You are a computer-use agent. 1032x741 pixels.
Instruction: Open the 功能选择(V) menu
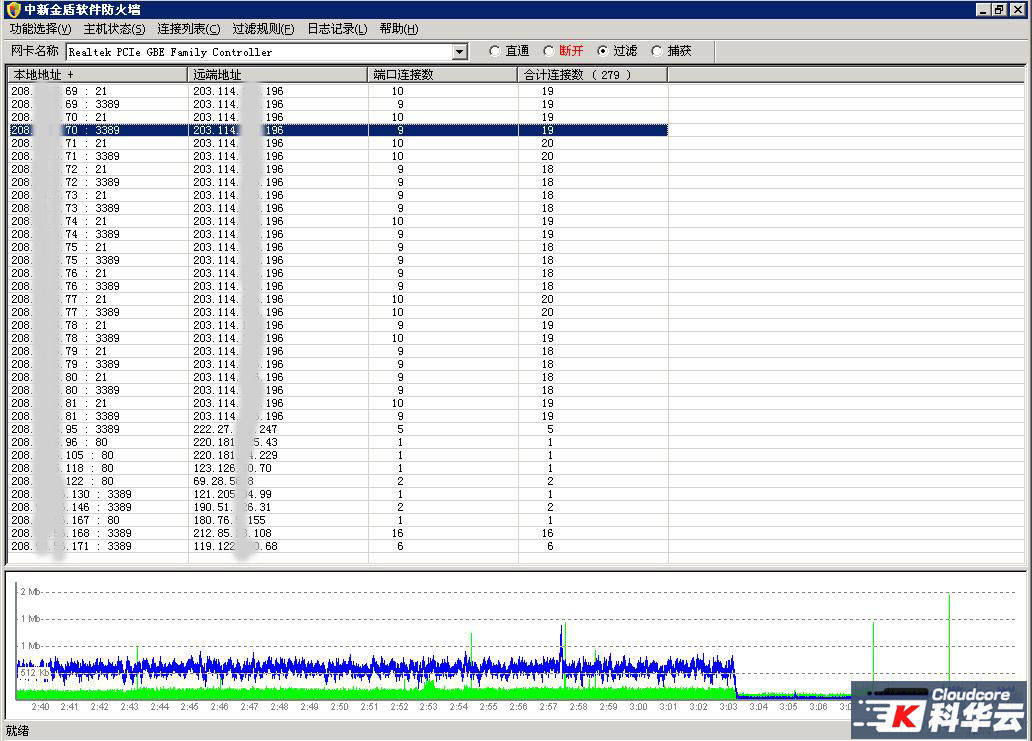40,29
